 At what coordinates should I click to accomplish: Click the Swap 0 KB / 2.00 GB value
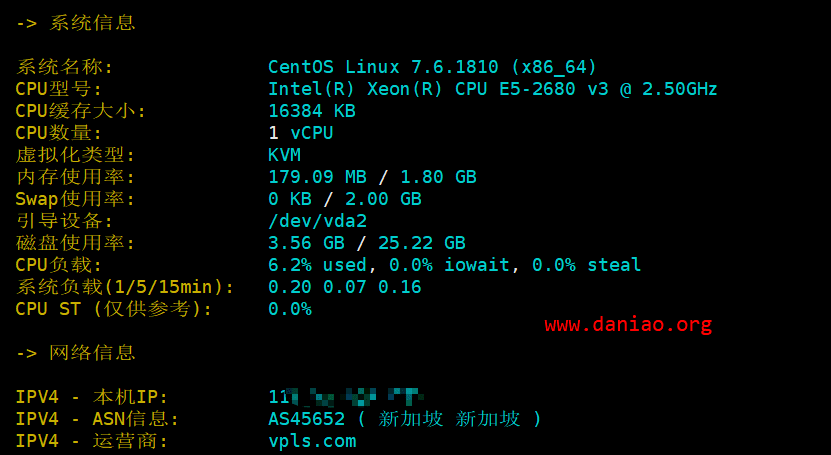point(344,199)
